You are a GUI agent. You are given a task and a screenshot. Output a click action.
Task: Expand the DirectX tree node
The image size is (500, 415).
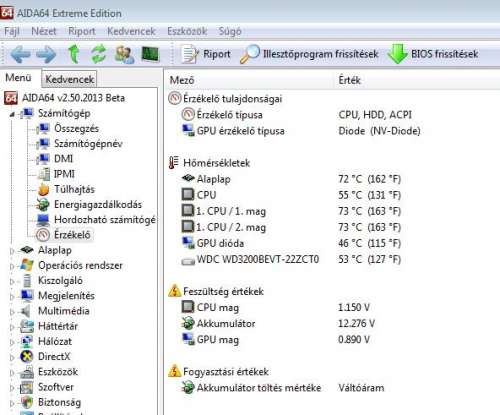pyautogui.click(x=12, y=358)
